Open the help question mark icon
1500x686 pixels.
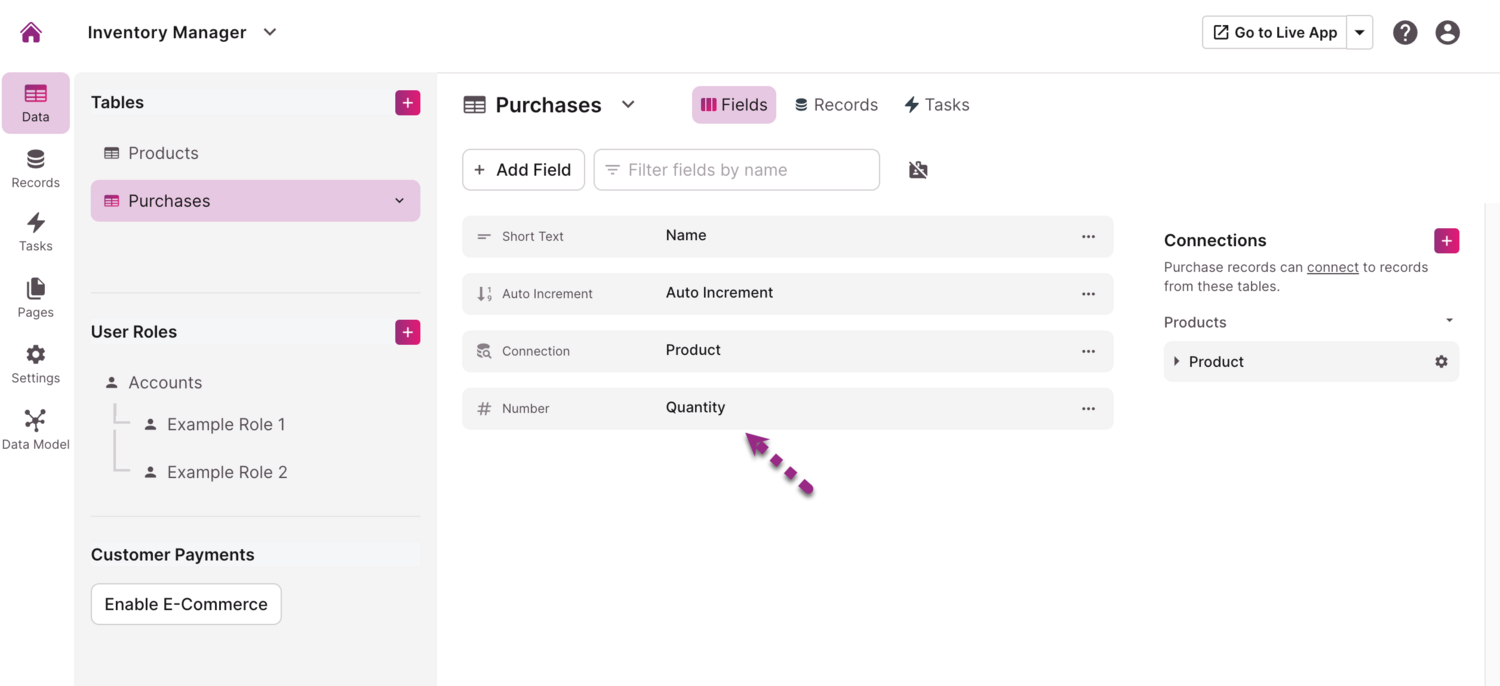click(1405, 32)
